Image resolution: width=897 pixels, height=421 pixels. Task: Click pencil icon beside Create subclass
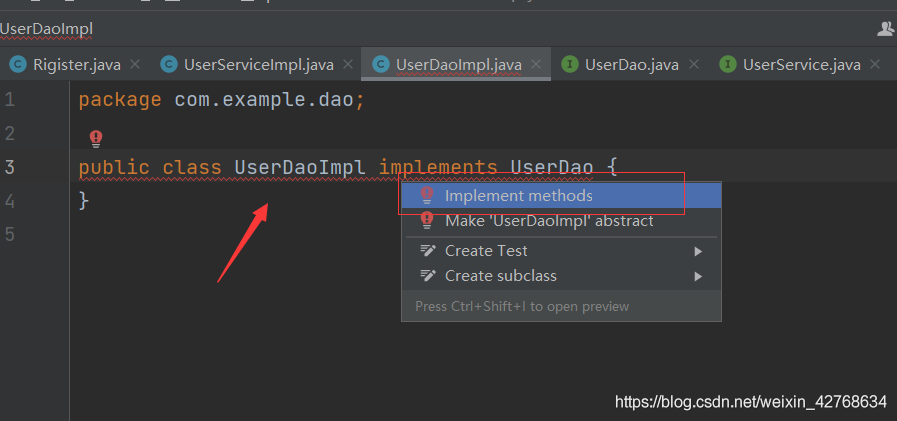[x=428, y=276]
